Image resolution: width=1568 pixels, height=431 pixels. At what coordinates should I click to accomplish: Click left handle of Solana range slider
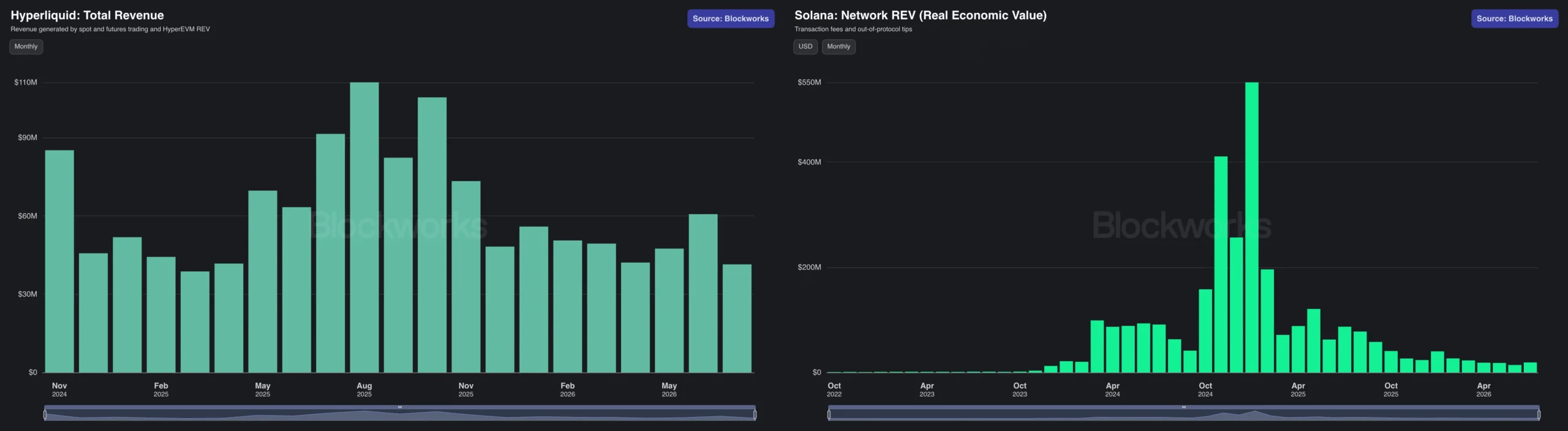coord(829,414)
